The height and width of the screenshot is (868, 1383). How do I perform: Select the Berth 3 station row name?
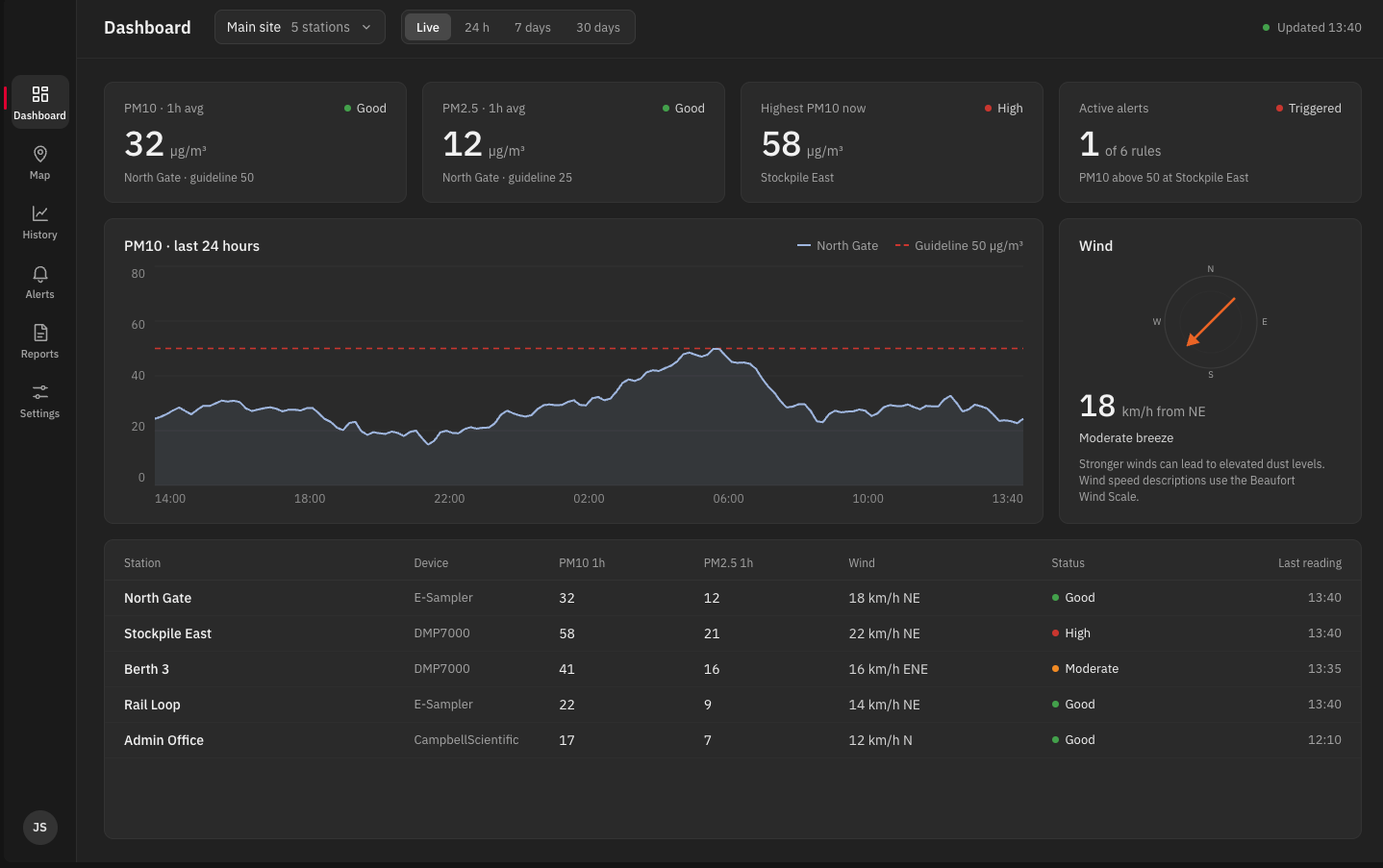point(146,669)
